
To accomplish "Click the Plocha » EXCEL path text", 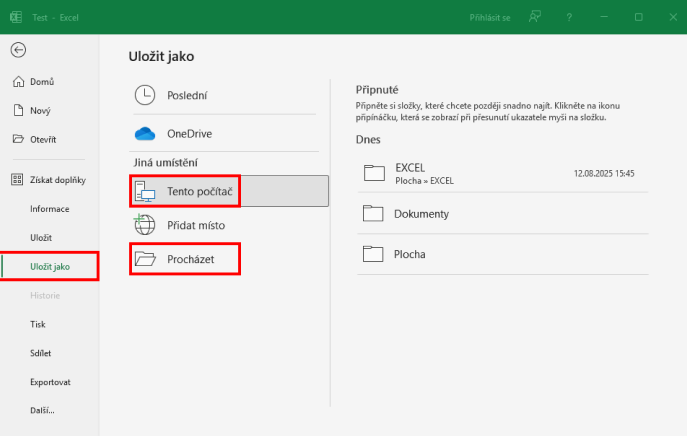I will click(424, 181).
